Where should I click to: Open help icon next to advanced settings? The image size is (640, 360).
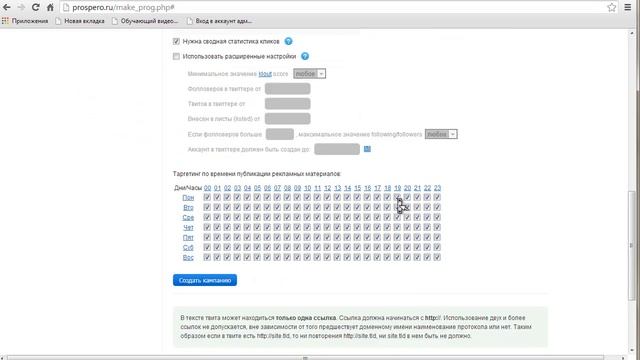305,56
